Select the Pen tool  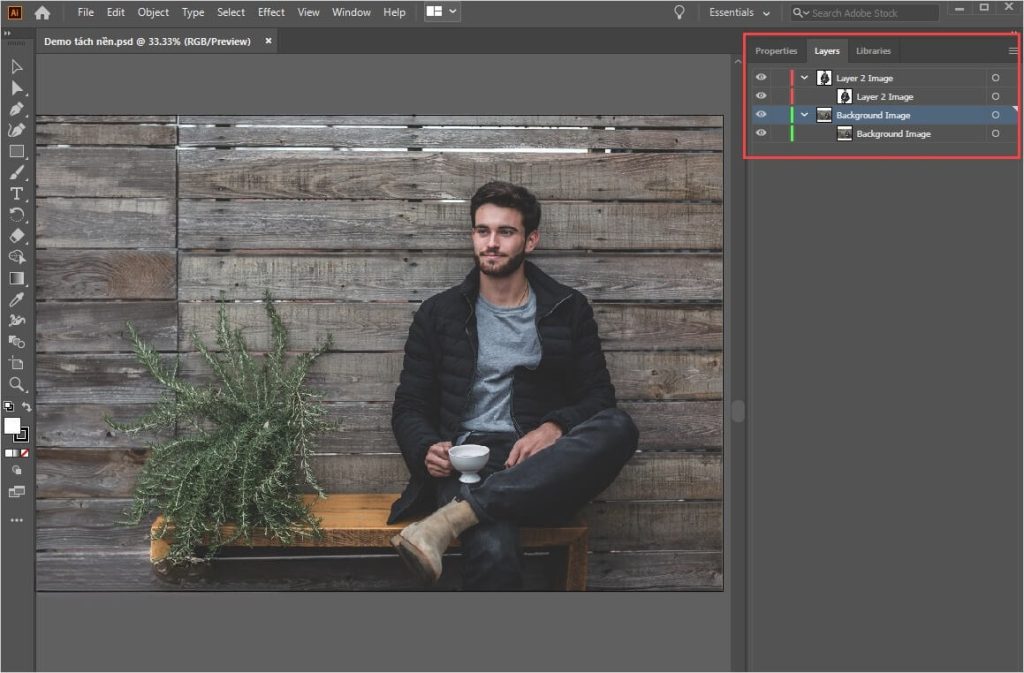click(17, 109)
